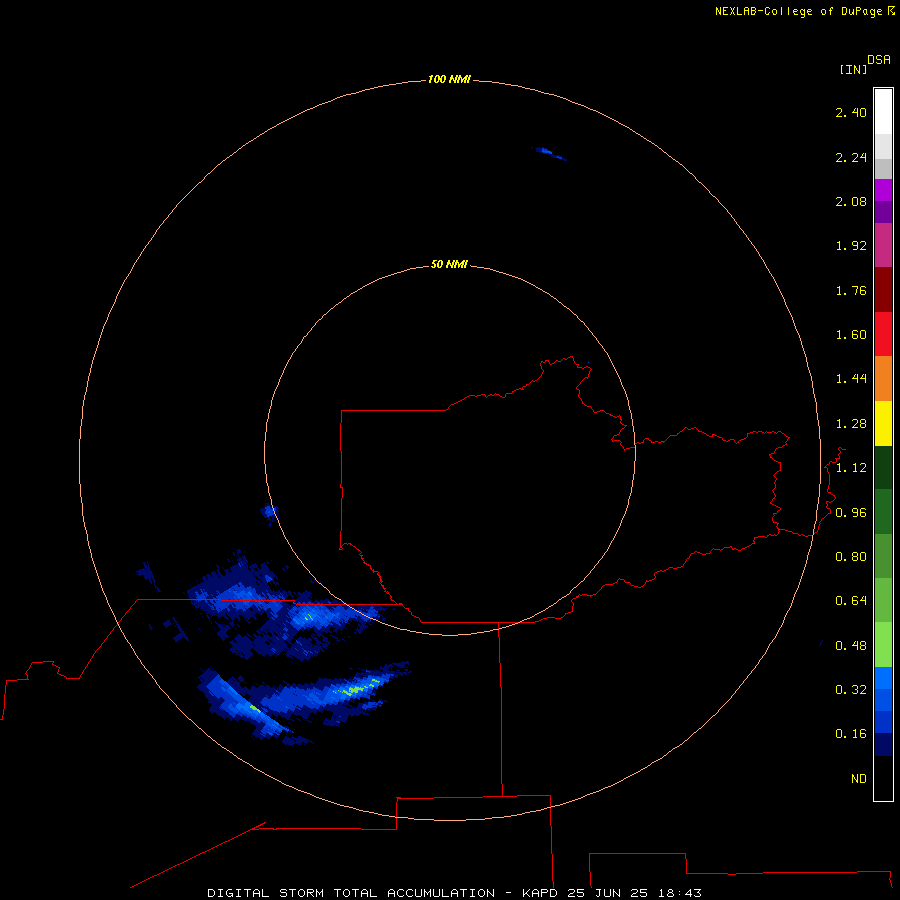Click the 50 NMI range ring label
The width and height of the screenshot is (900, 900).
(x=449, y=264)
